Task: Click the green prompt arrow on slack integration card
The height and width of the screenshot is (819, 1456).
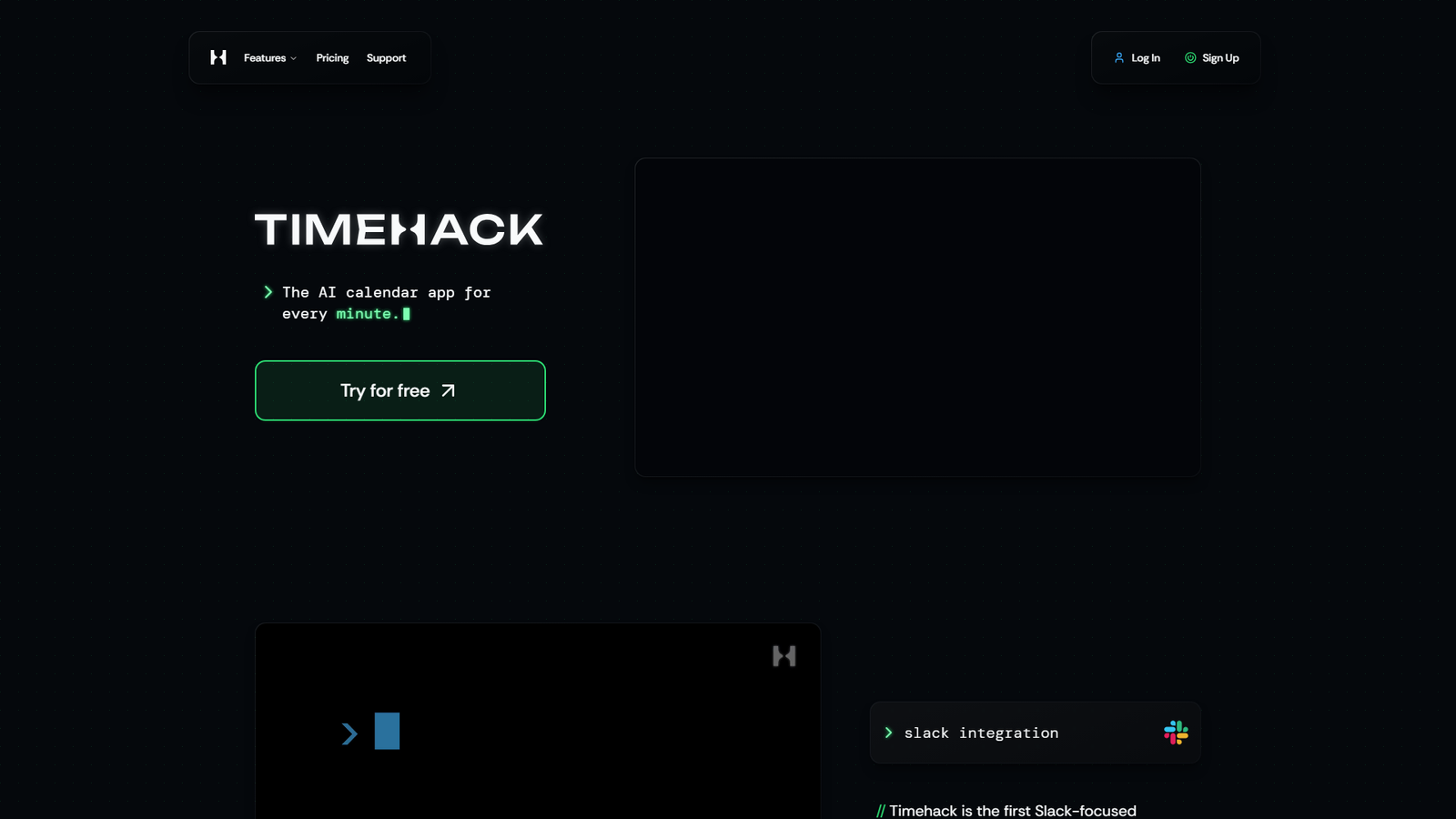Action: (x=889, y=733)
